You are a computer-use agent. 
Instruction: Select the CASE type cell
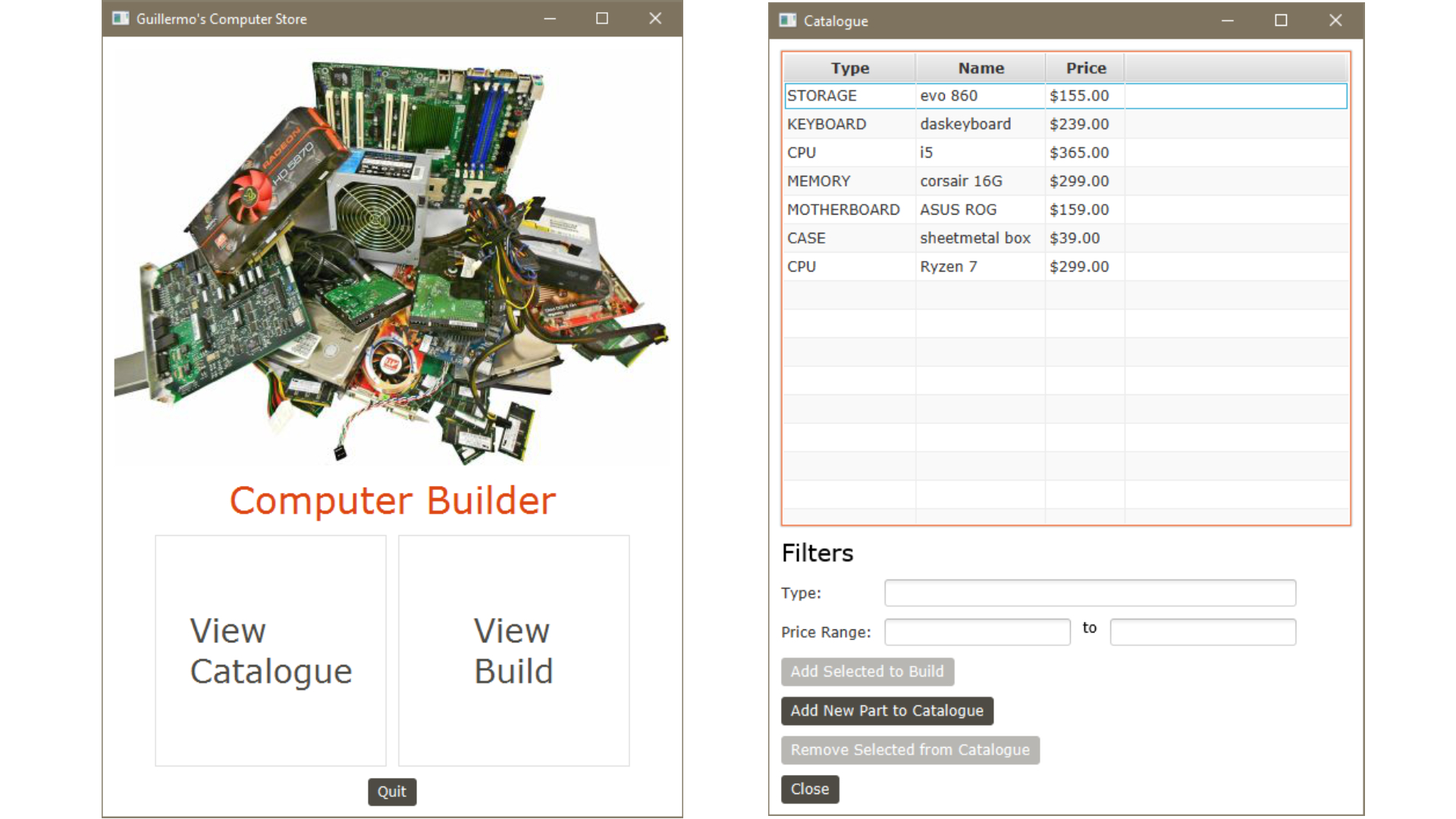tap(849, 238)
